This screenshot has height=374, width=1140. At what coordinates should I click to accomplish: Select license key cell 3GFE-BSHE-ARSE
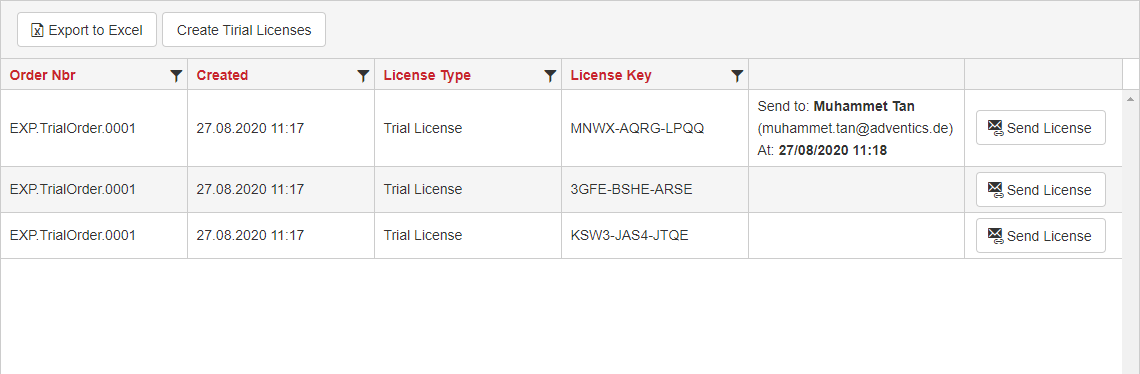coord(655,190)
